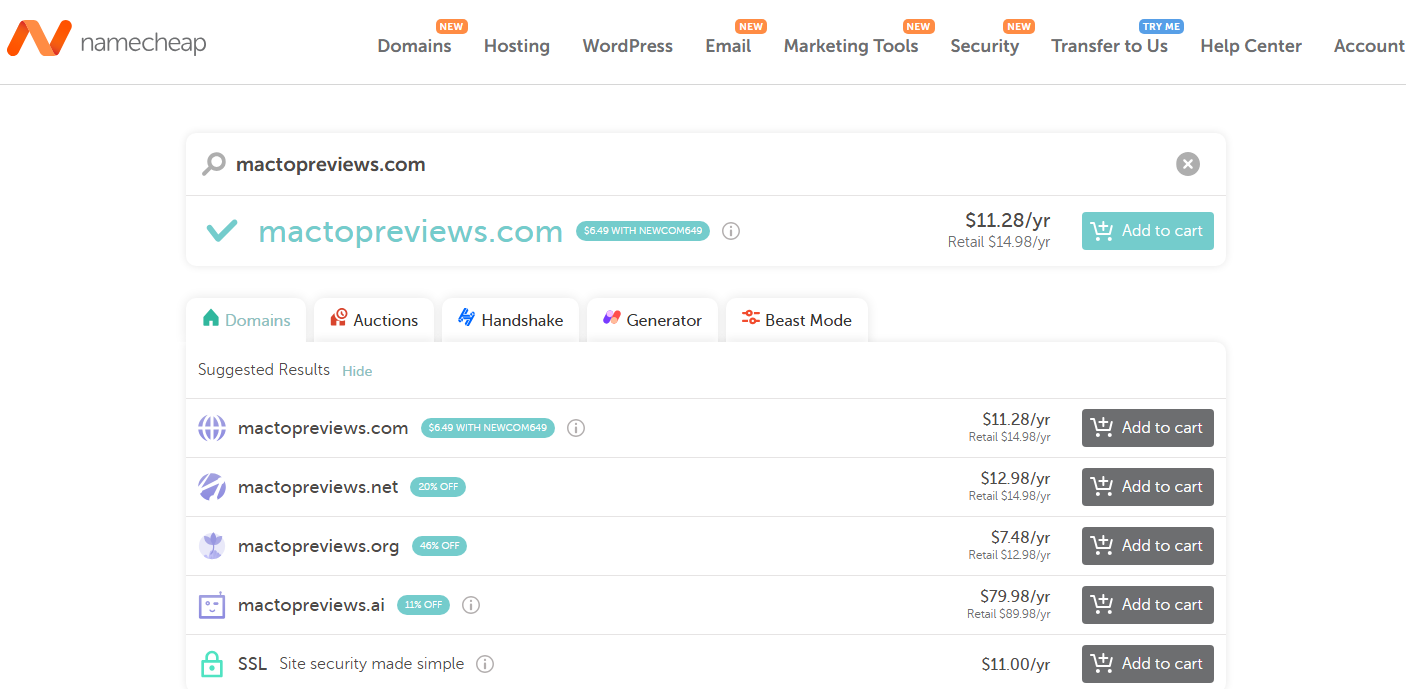Add mactopreviews.org to cart

pyautogui.click(x=1148, y=546)
